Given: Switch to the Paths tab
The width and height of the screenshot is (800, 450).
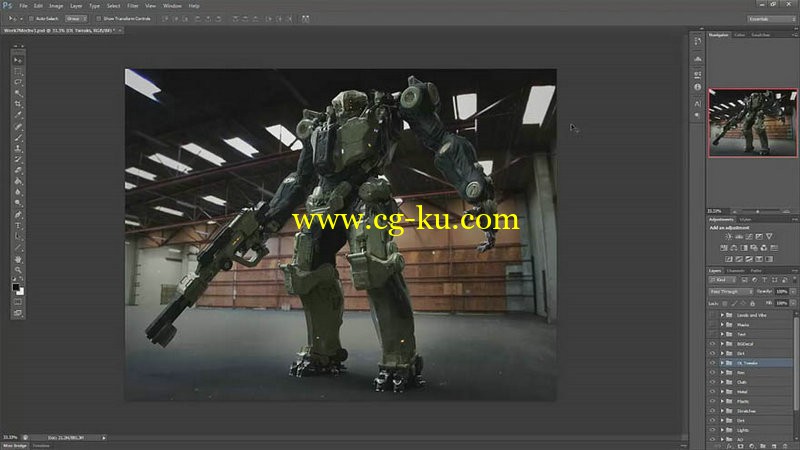Looking at the screenshot, I should (756, 271).
